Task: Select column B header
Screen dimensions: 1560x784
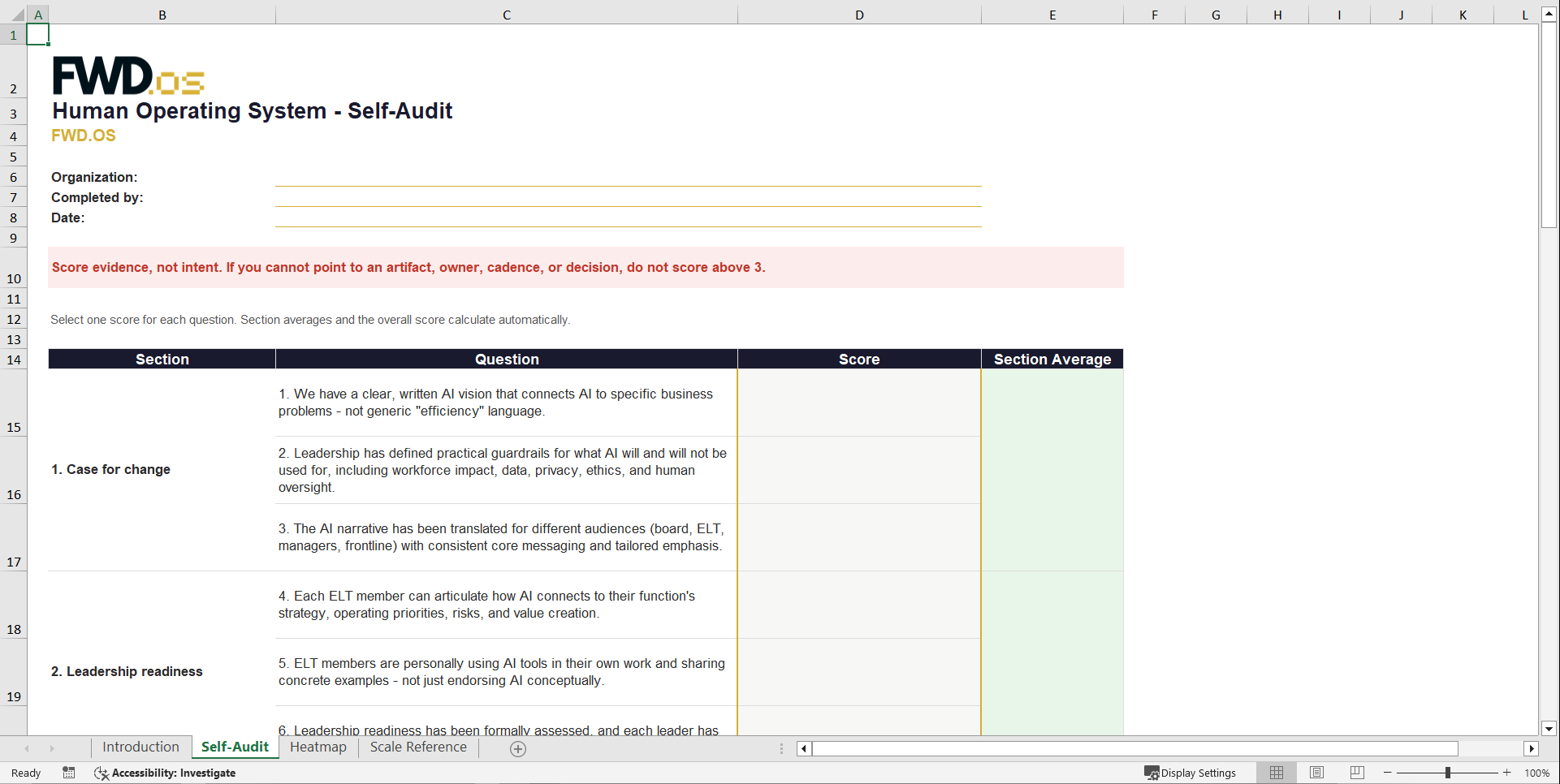Action: point(162,15)
